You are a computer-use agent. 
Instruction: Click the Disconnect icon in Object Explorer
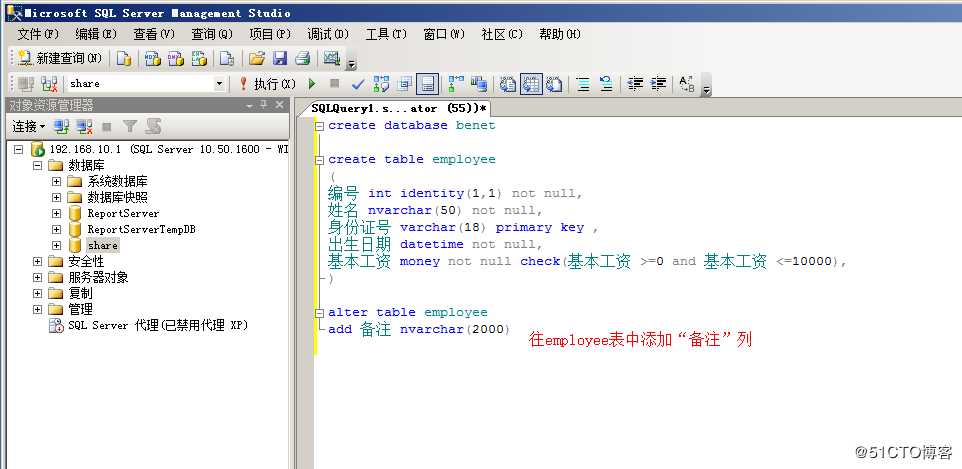pos(85,126)
